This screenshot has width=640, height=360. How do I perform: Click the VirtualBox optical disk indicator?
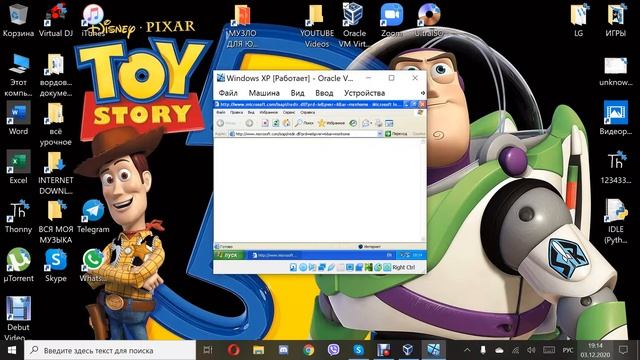pyautogui.click(x=303, y=267)
